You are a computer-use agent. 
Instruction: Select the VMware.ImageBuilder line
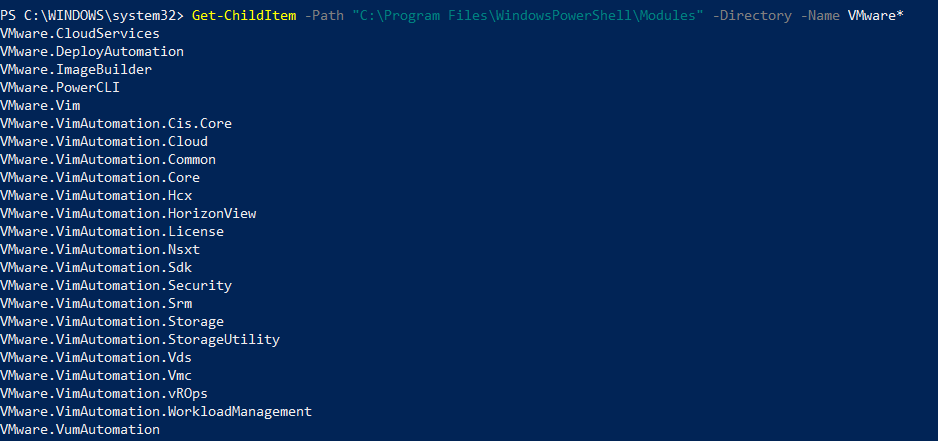pyautogui.click(x=76, y=69)
